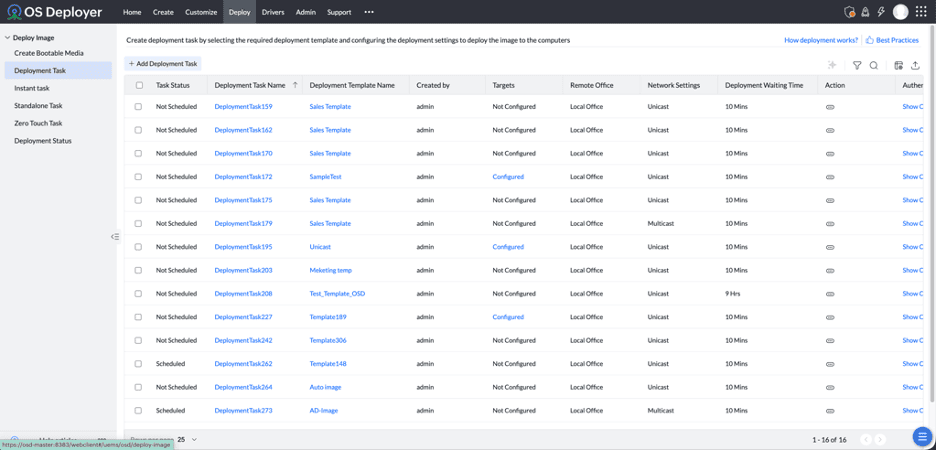Open the Customize menu
936x450 pixels.
tap(201, 12)
